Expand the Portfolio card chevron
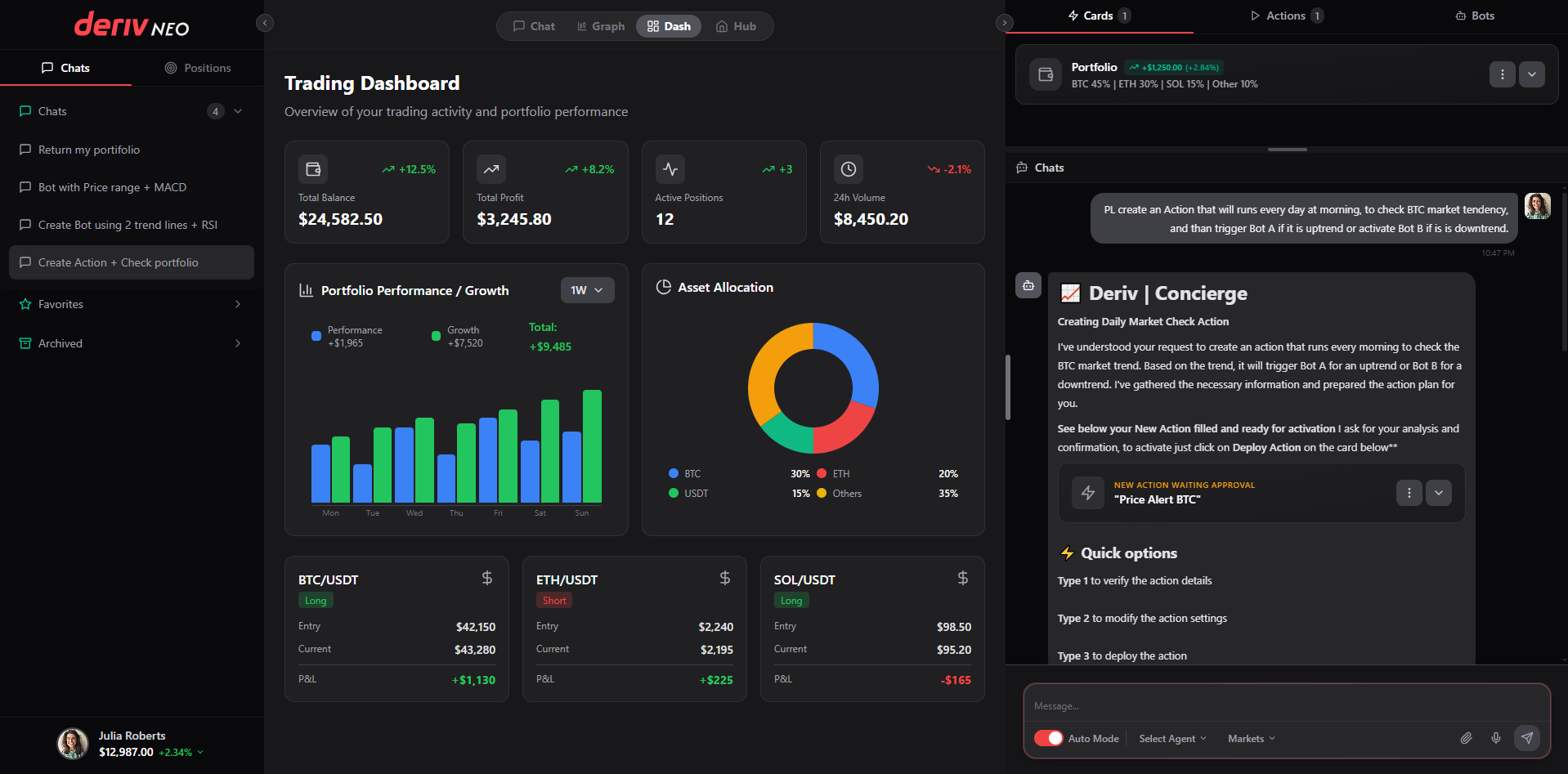The width and height of the screenshot is (1568, 774). (x=1532, y=74)
